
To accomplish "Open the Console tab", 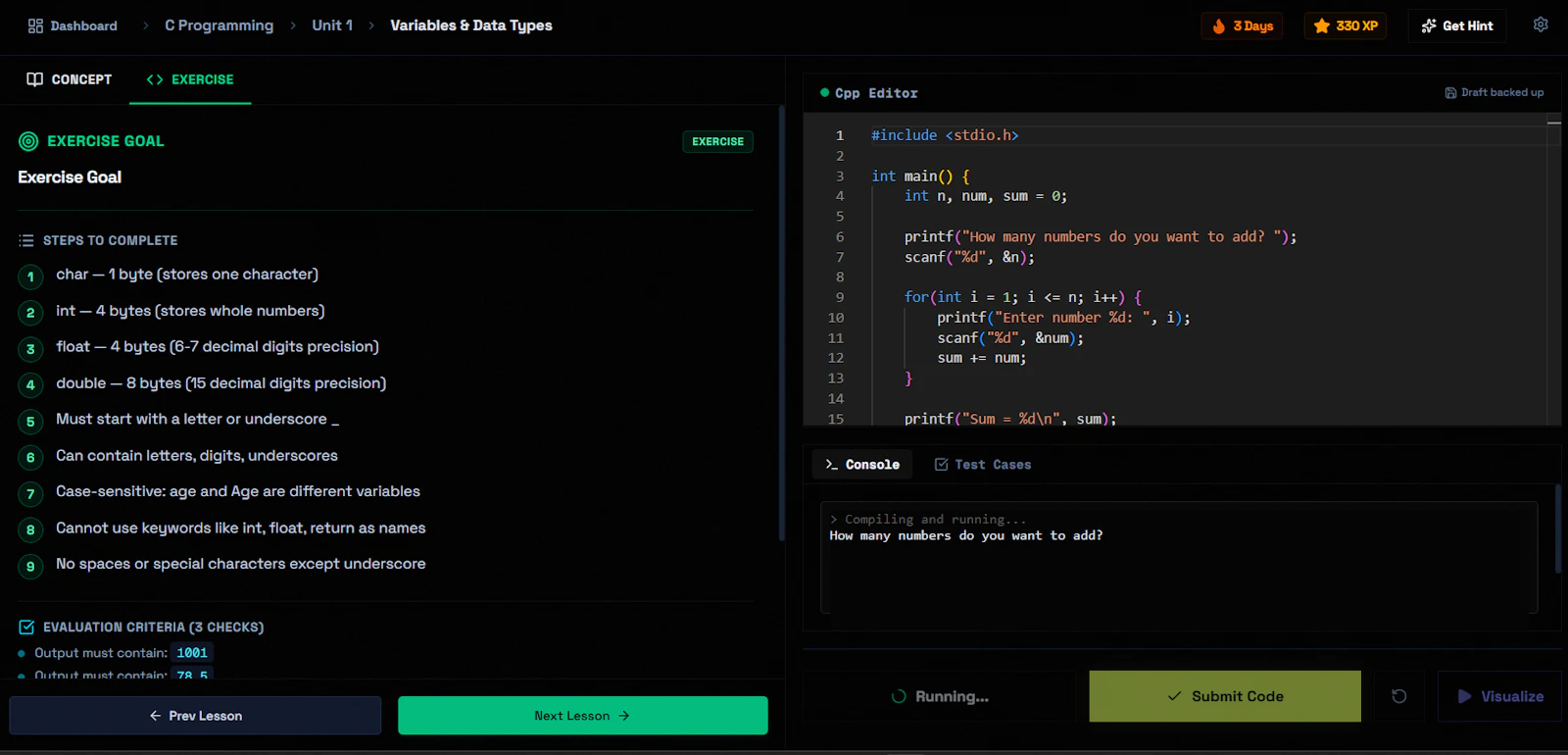I will pos(862,464).
